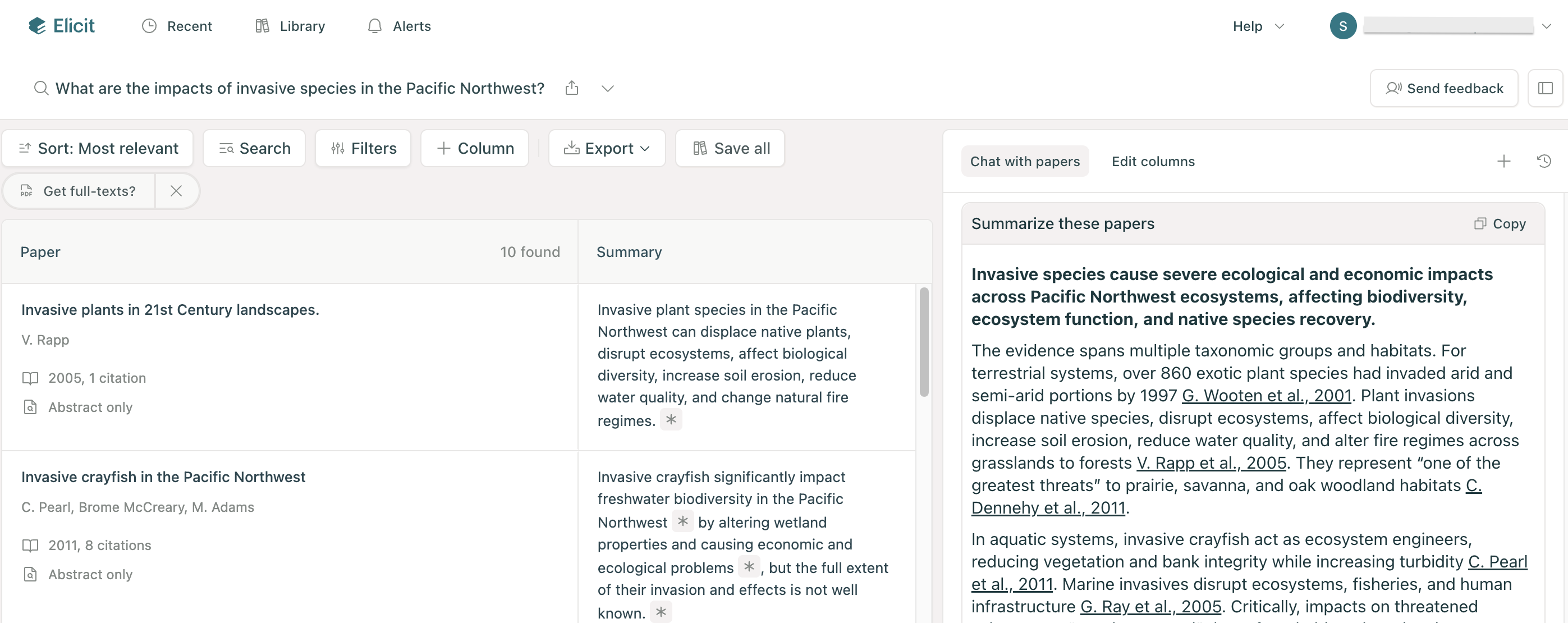
Task: Click the S user avatar
Action: (1343, 26)
